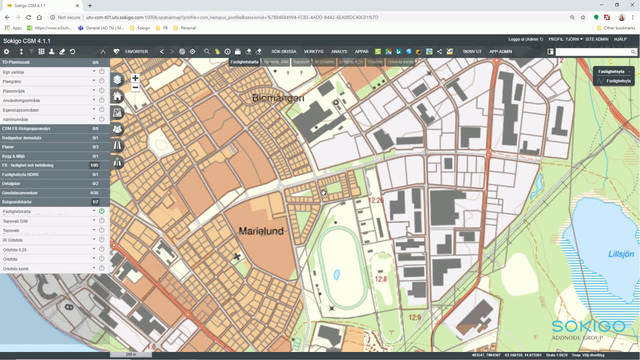
Task: Click the heart favorites icon
Action: tap(116, 51)
